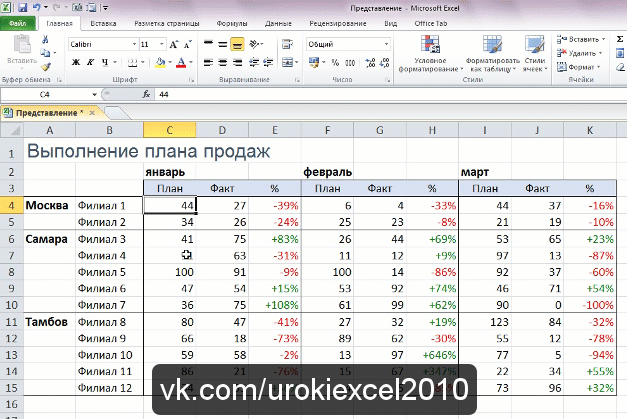Toggle Bold (Ж) formatting
Screen dimensions: 627x419
coord(76,62)
